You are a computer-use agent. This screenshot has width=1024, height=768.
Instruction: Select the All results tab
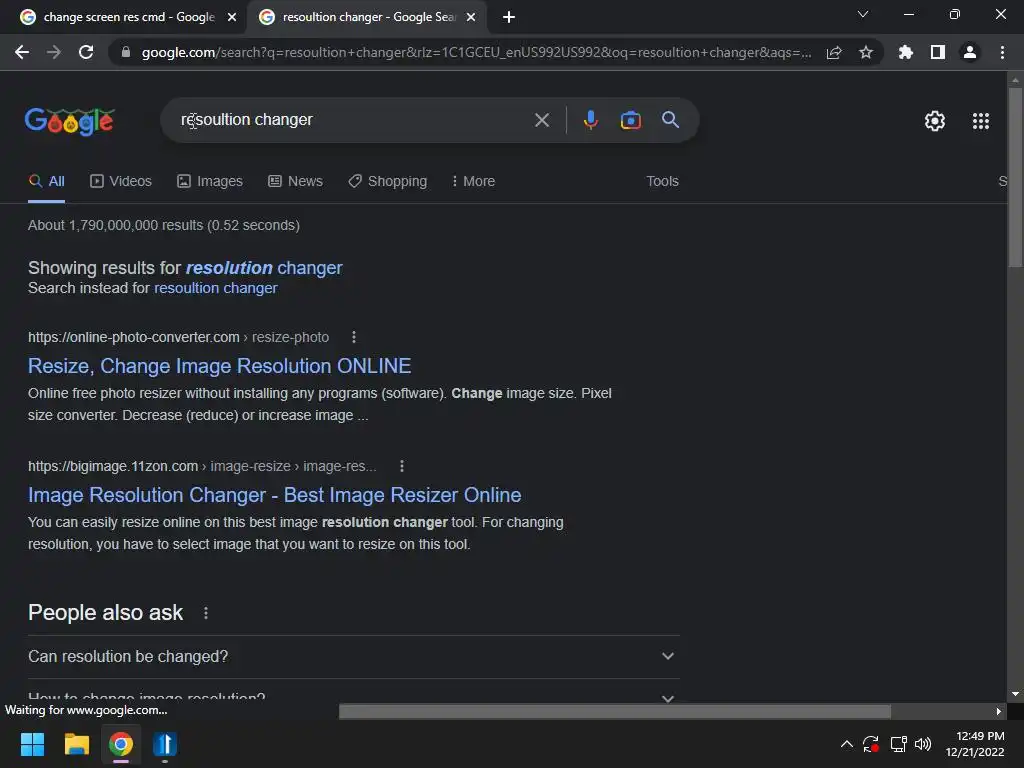[46, 182]
